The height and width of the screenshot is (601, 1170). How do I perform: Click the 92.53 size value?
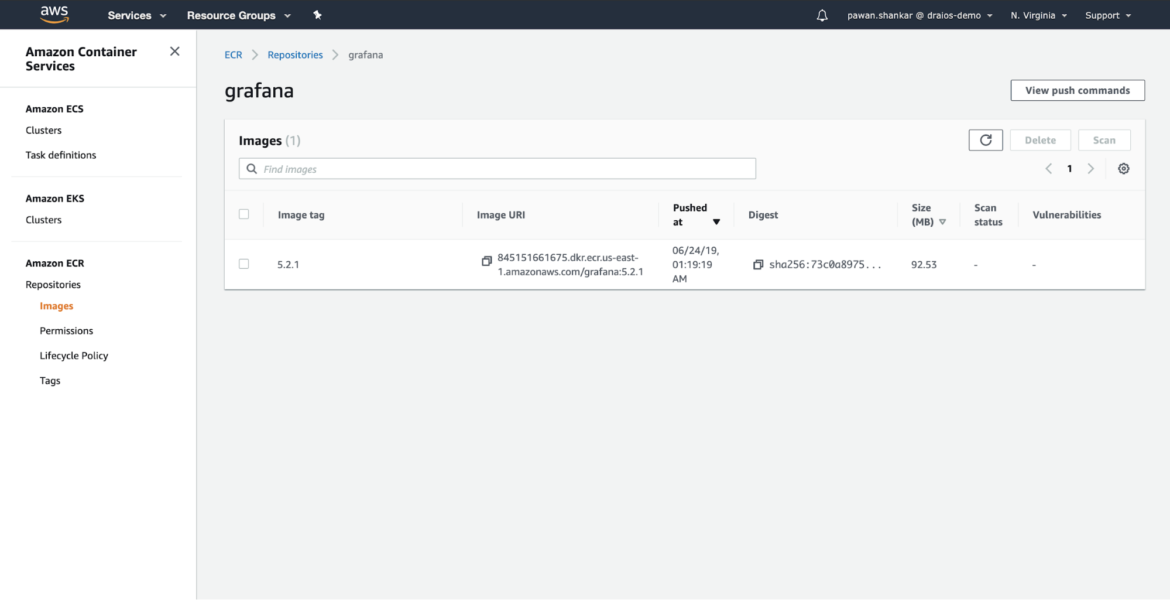pyautogui.click(x=924, y=264)
